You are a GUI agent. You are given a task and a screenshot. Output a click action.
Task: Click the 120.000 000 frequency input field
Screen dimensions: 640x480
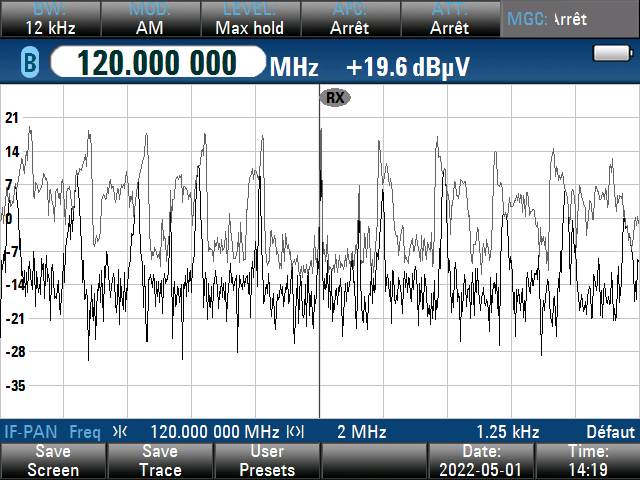(157, 65)
